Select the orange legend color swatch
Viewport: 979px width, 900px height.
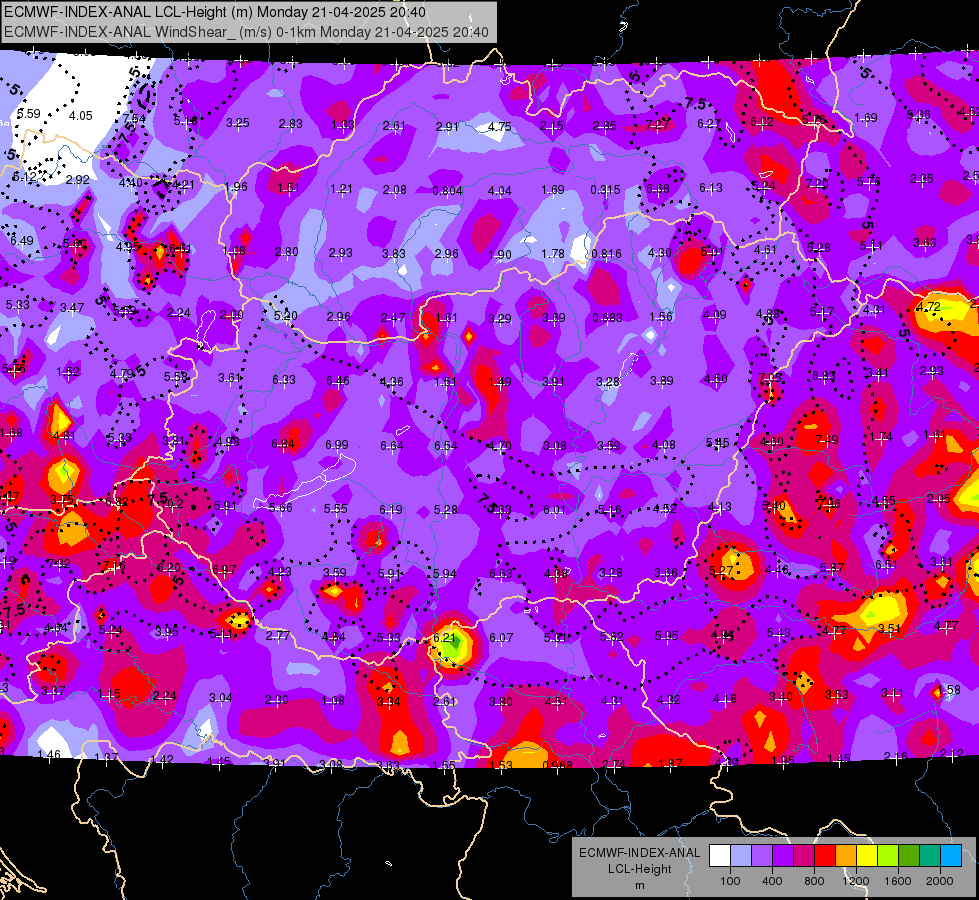click(x=846, y=856)
